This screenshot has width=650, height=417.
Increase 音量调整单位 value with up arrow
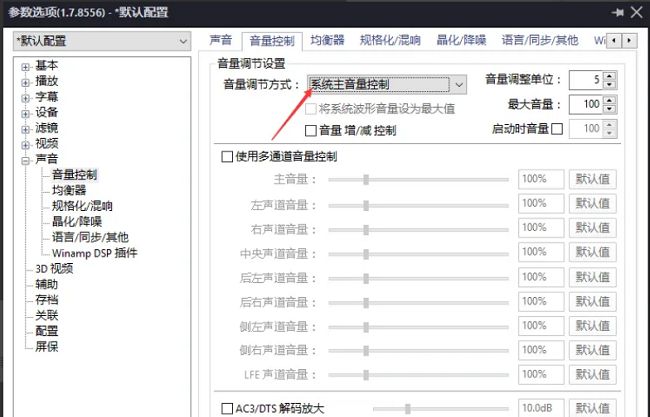[x=609, y=76]
